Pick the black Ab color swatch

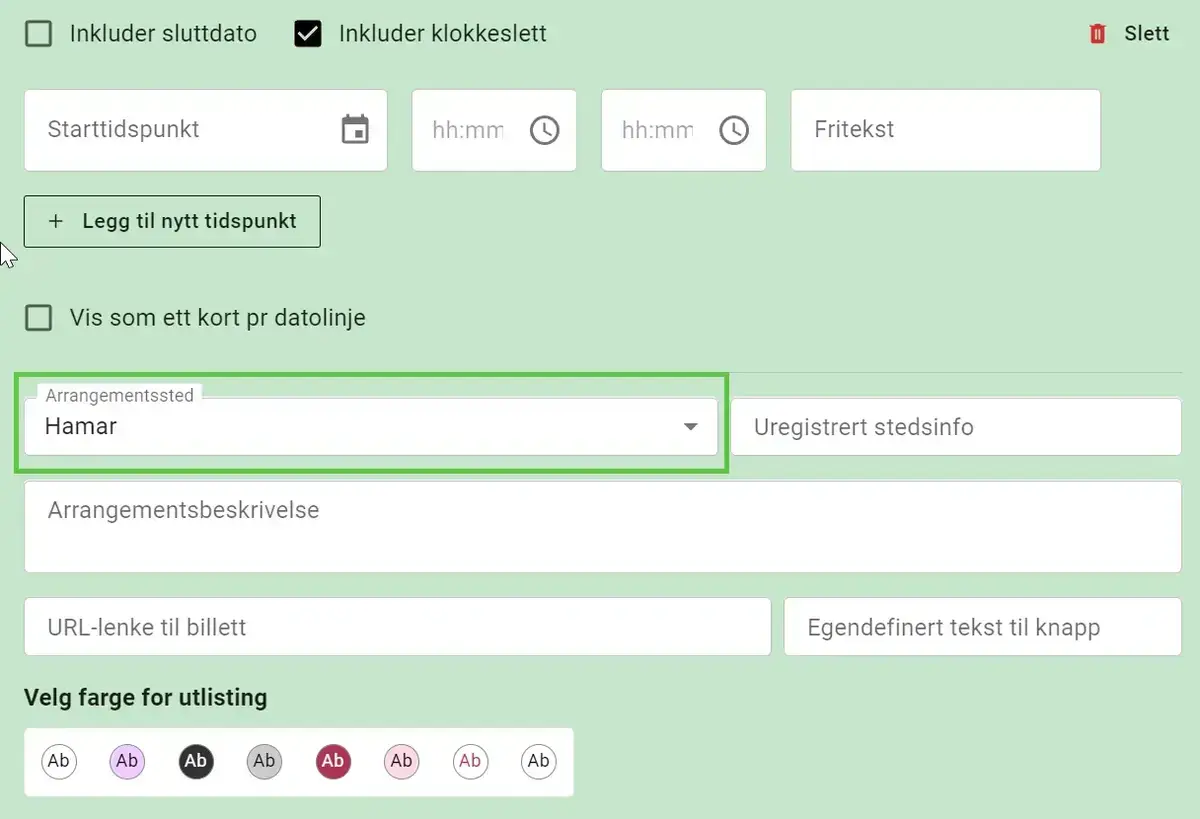[196, 762]
